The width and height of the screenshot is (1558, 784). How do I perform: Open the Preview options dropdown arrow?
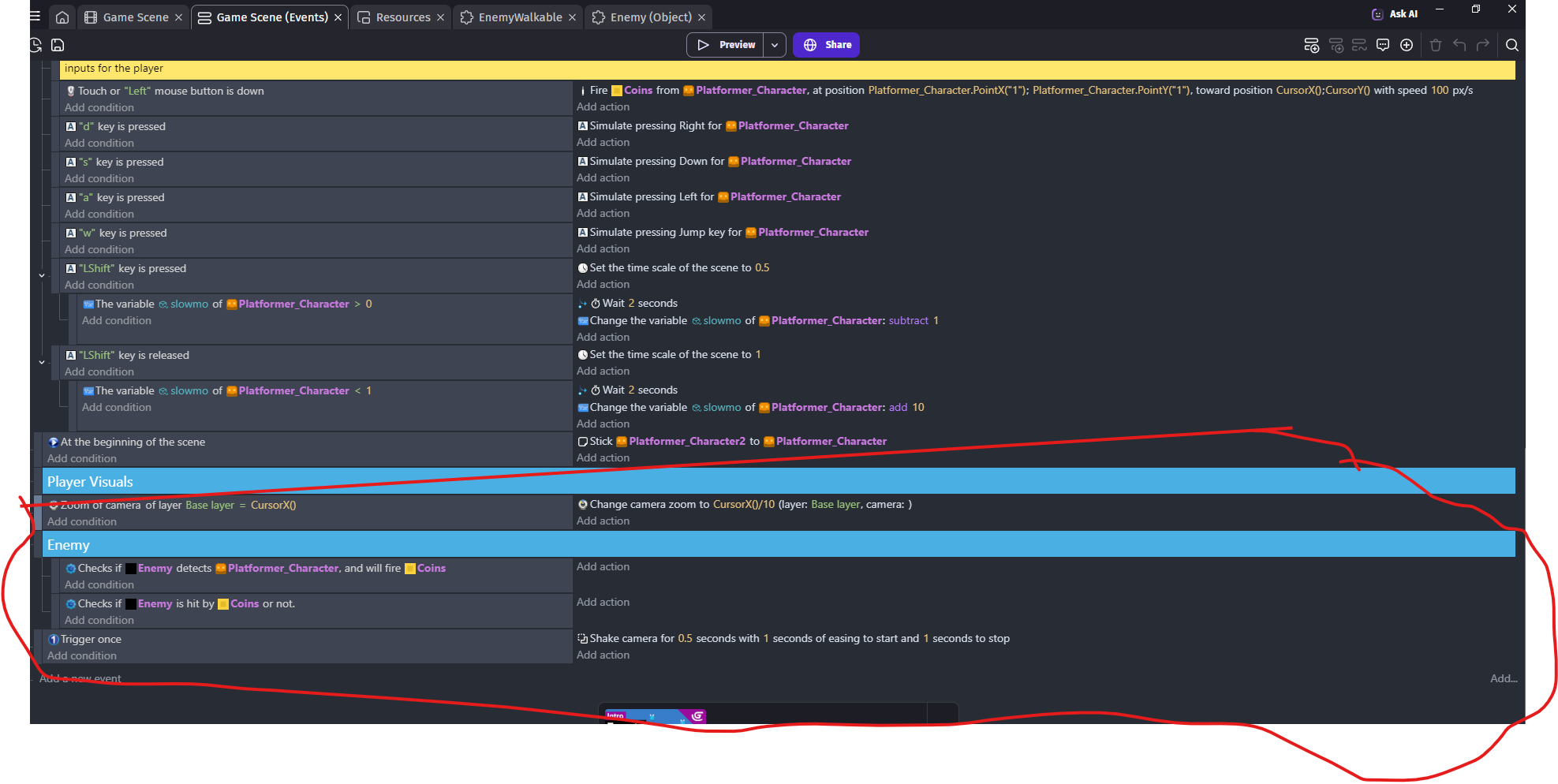[x=775, y=45]
